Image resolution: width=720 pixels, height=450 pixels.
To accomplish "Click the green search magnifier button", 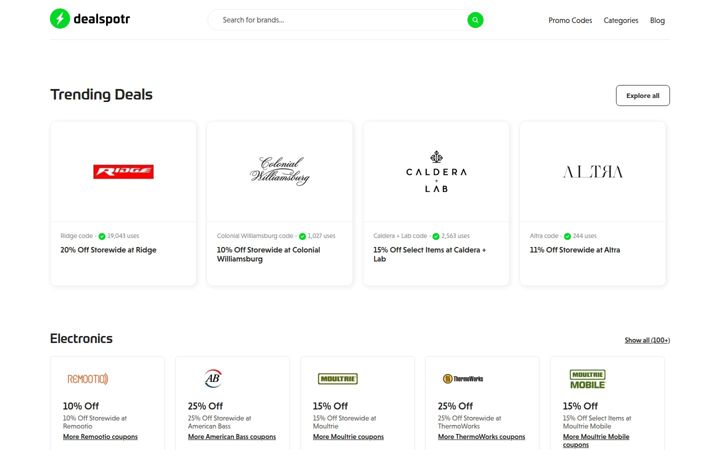I will coord(475,20).
